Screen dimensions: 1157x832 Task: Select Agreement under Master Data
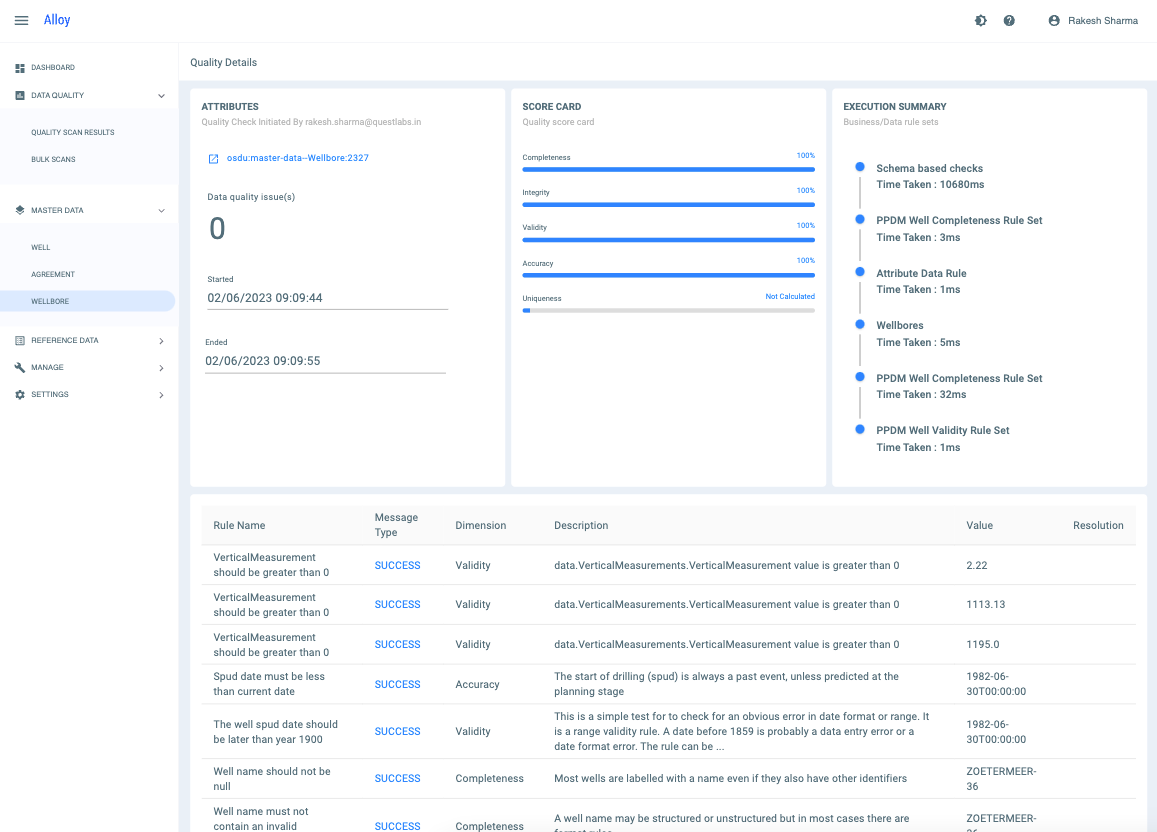53,274
